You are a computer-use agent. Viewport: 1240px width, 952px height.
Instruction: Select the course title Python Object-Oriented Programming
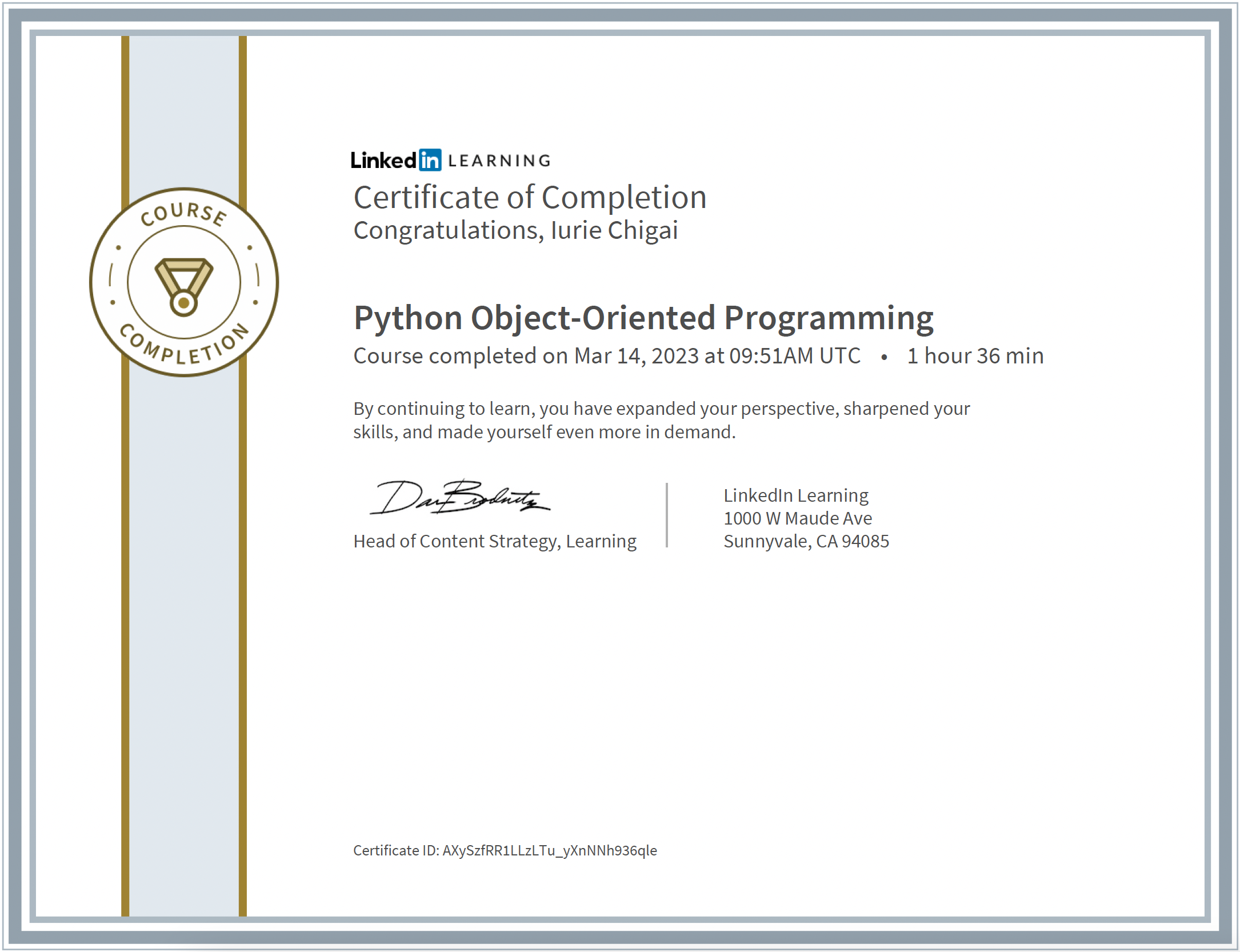(x=643, y=318)
